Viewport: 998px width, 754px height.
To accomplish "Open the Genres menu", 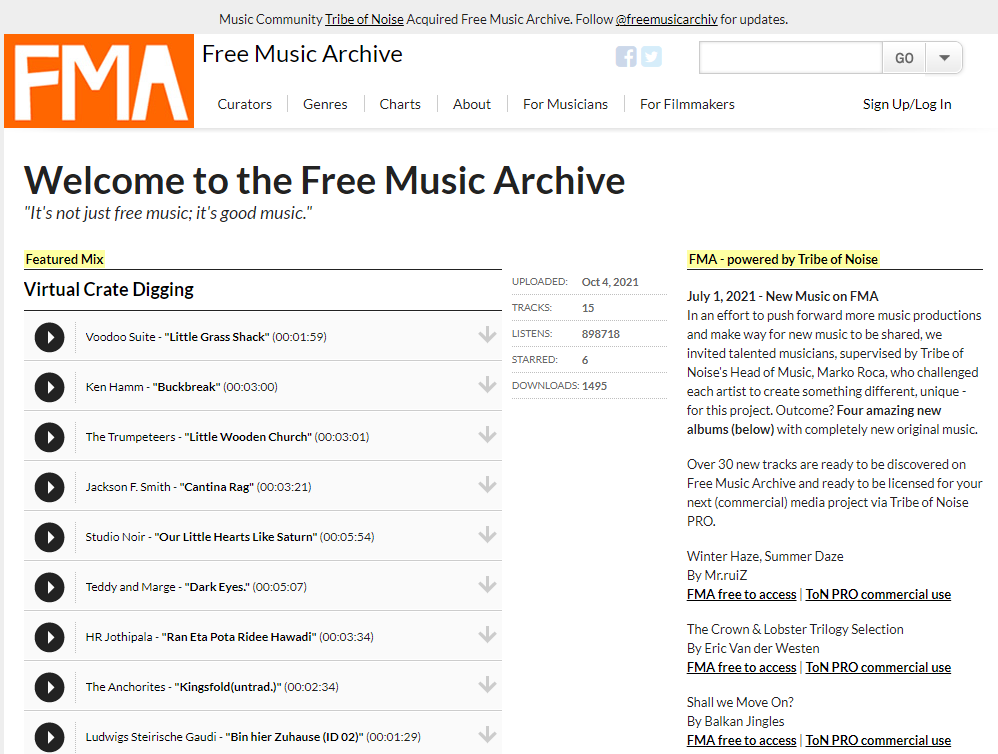I will pos(325,104).
